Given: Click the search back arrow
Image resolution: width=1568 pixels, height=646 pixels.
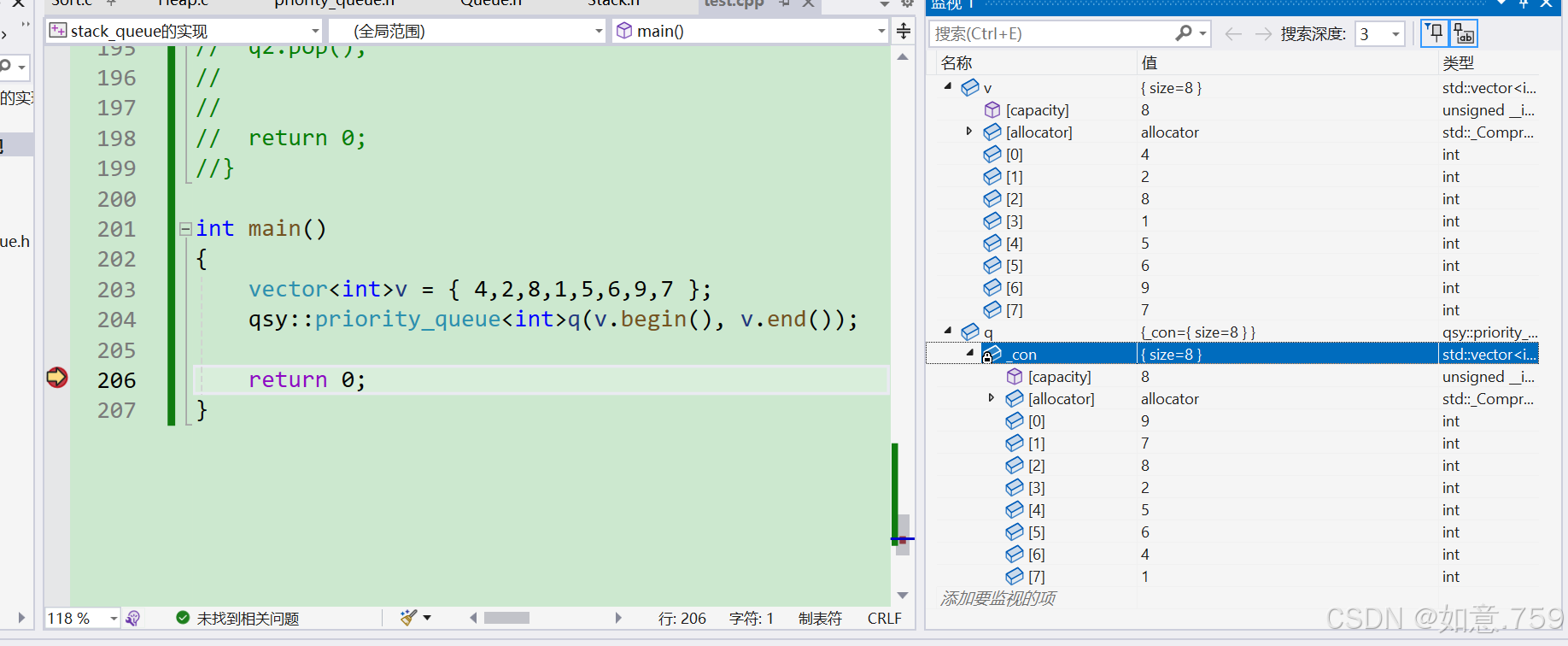Looking at the screenshot, I should [x=1232, y=34].
